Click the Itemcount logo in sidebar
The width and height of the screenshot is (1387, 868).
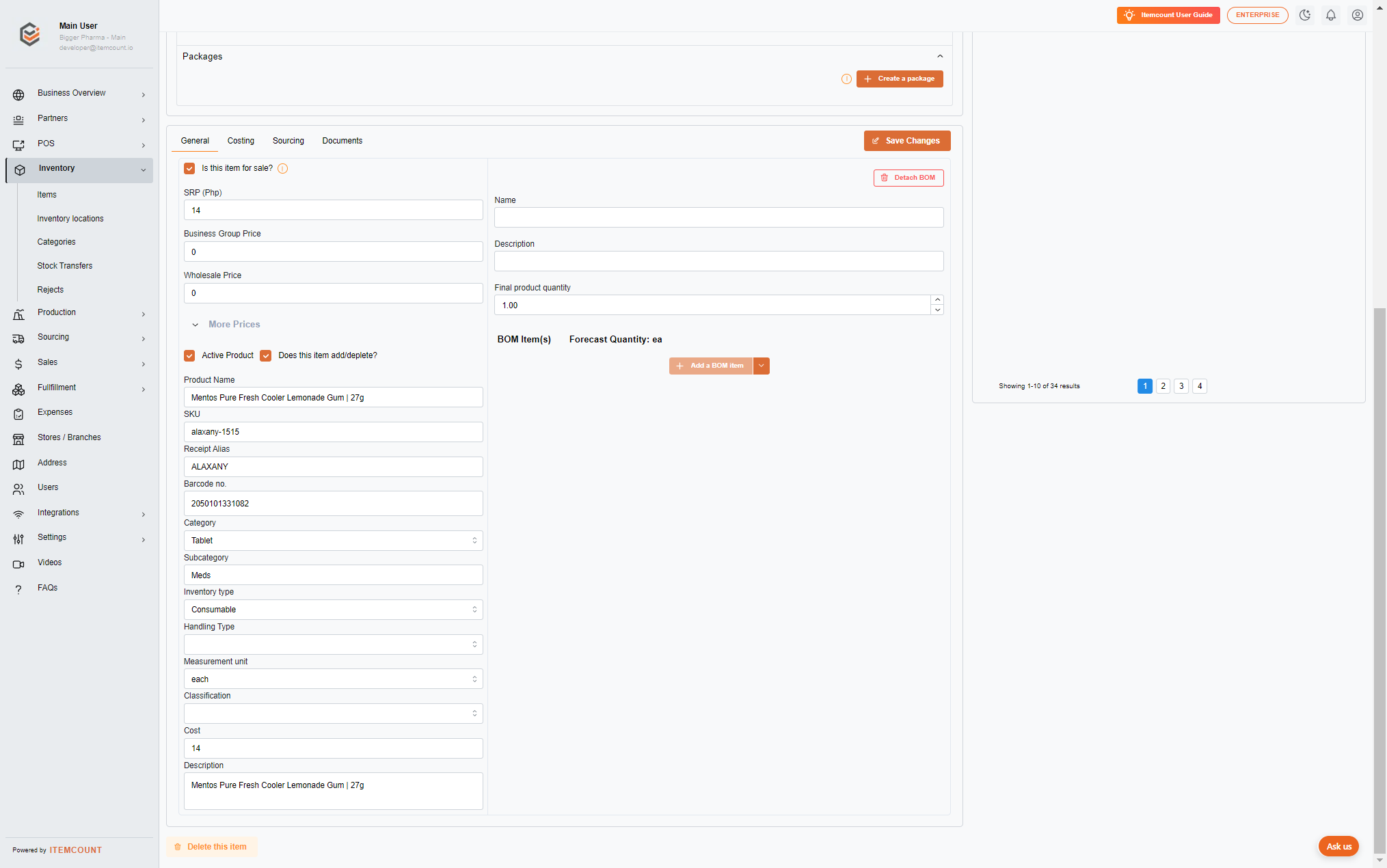pyautogui.click(x=29, y=34)
